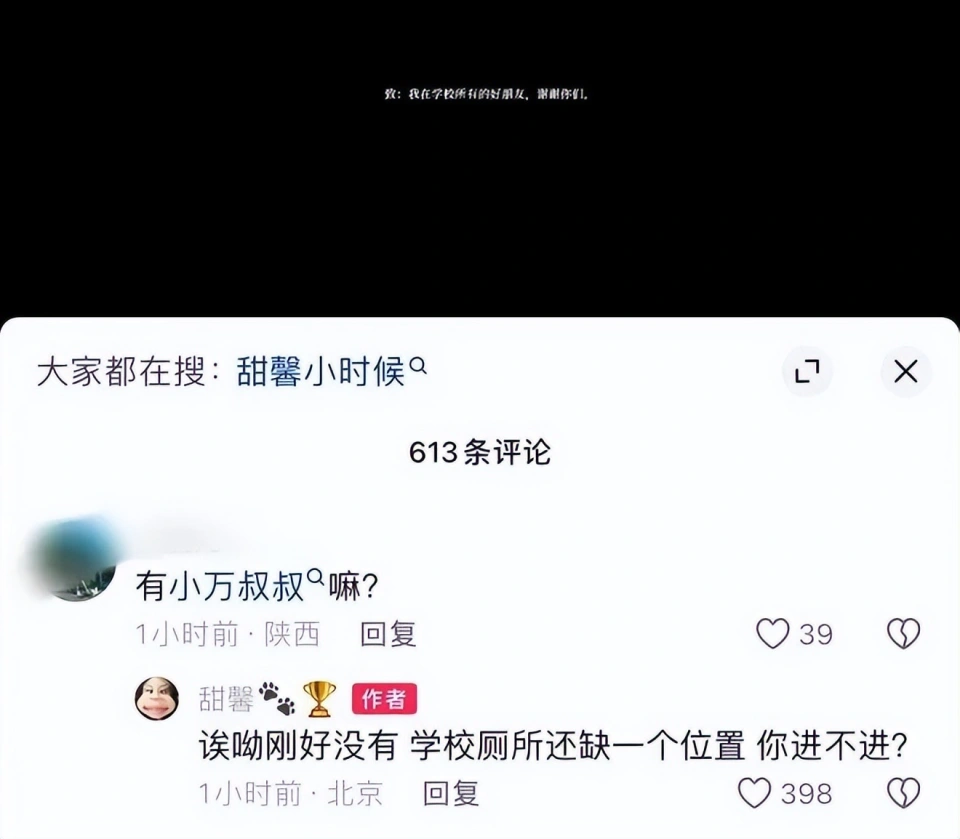Image resolution: width=960 pixels, height=839 pixels.
Task: Open 甜馨's profile from avatar
Action: (x=157, y=698)
